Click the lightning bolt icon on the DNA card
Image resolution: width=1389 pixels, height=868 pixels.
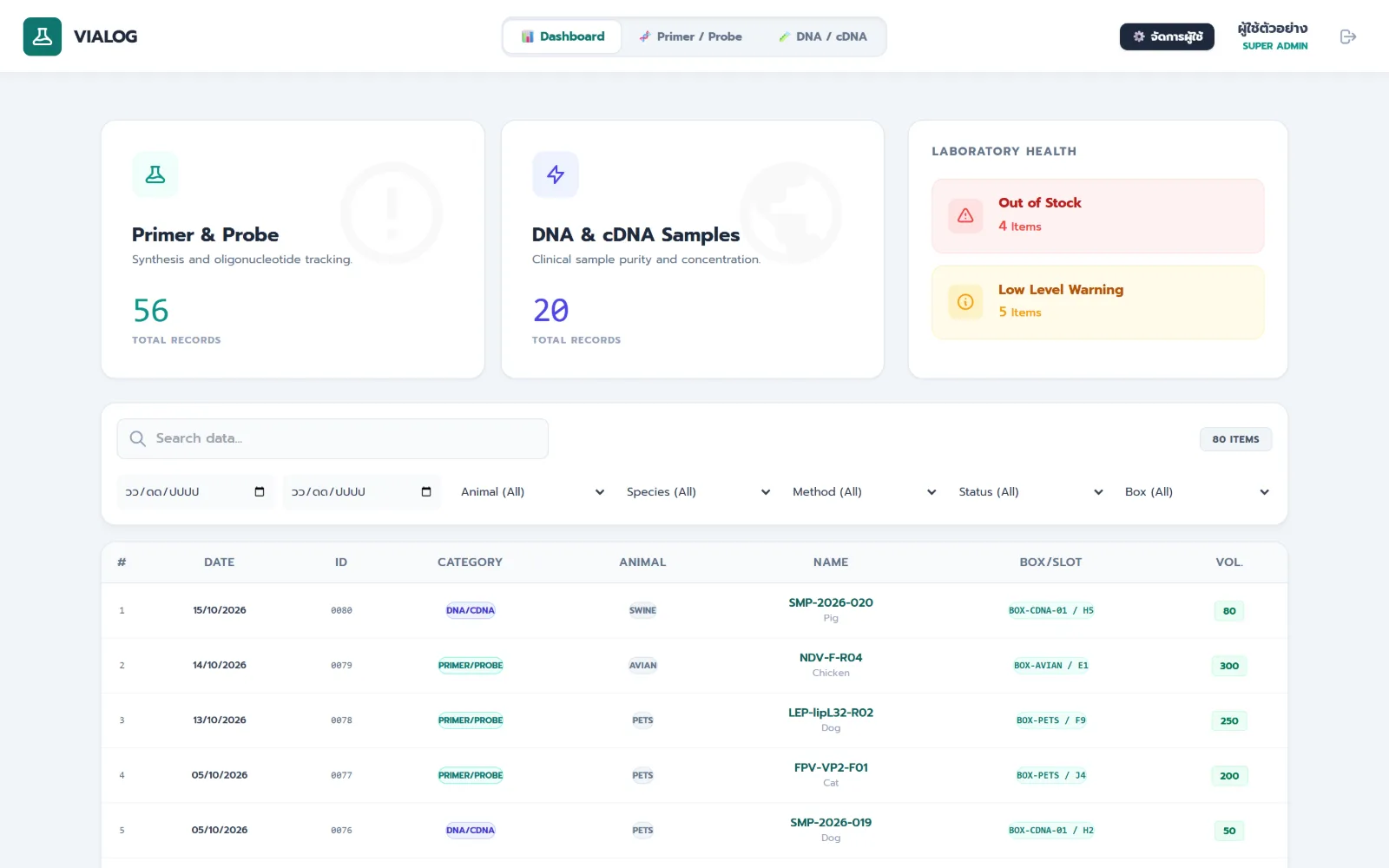pos(556,174)
